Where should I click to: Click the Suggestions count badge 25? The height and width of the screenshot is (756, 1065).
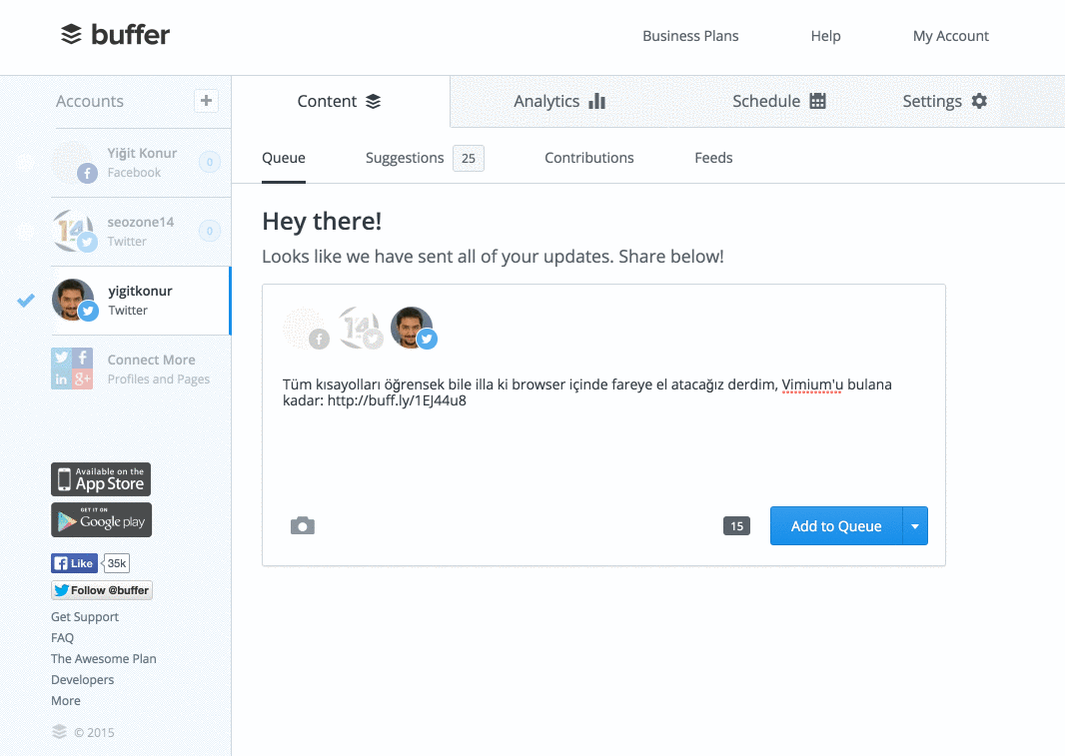click(469, 158)
